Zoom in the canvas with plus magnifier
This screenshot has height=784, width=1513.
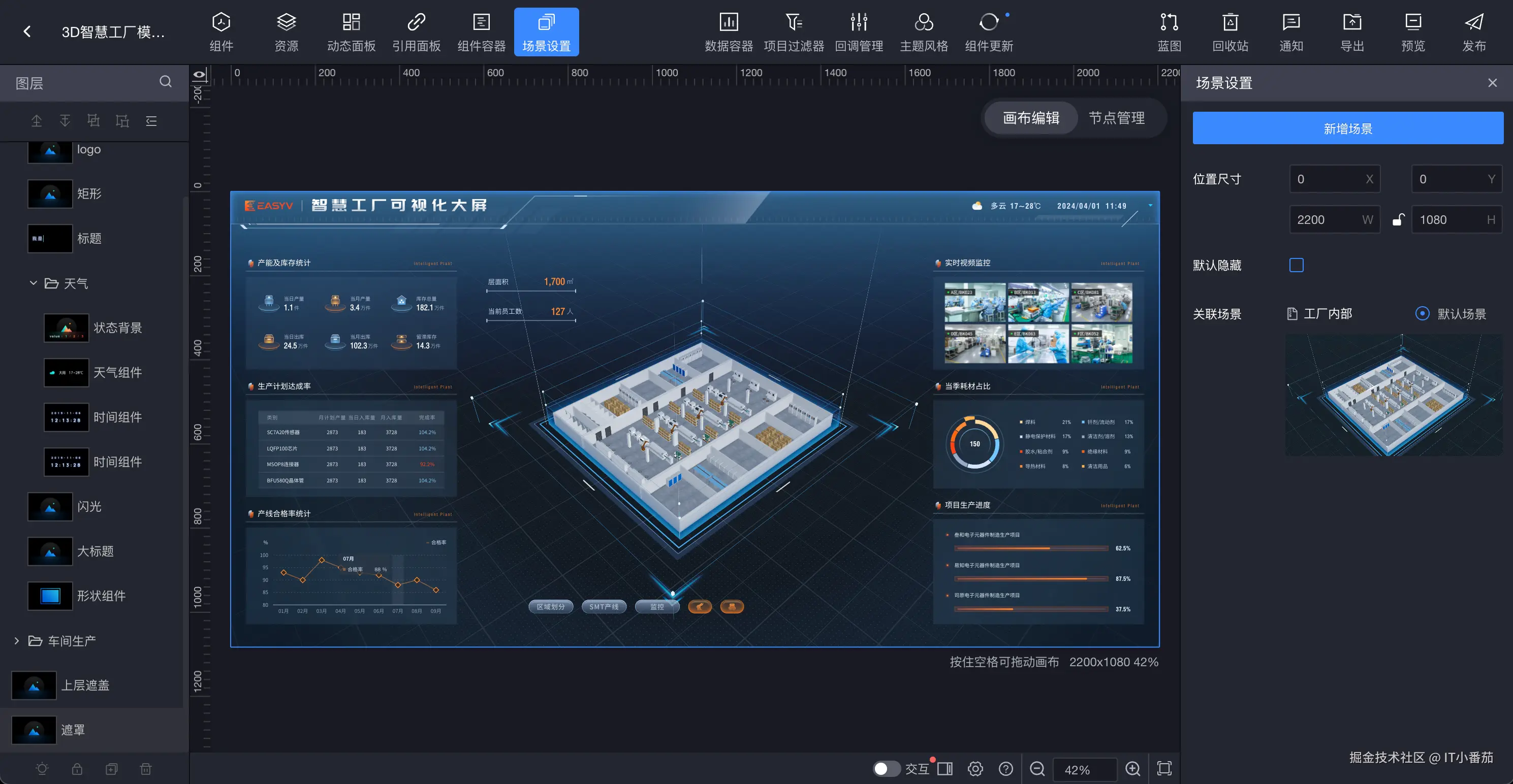[1132, 769]
